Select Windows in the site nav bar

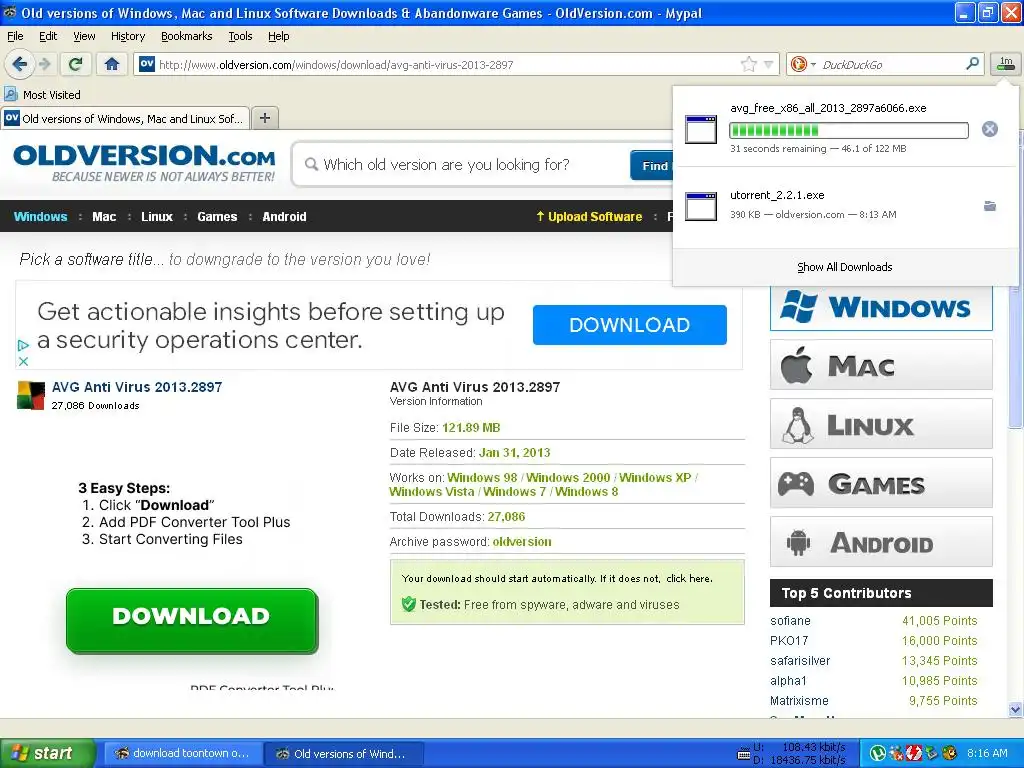(x=40, y=216)
